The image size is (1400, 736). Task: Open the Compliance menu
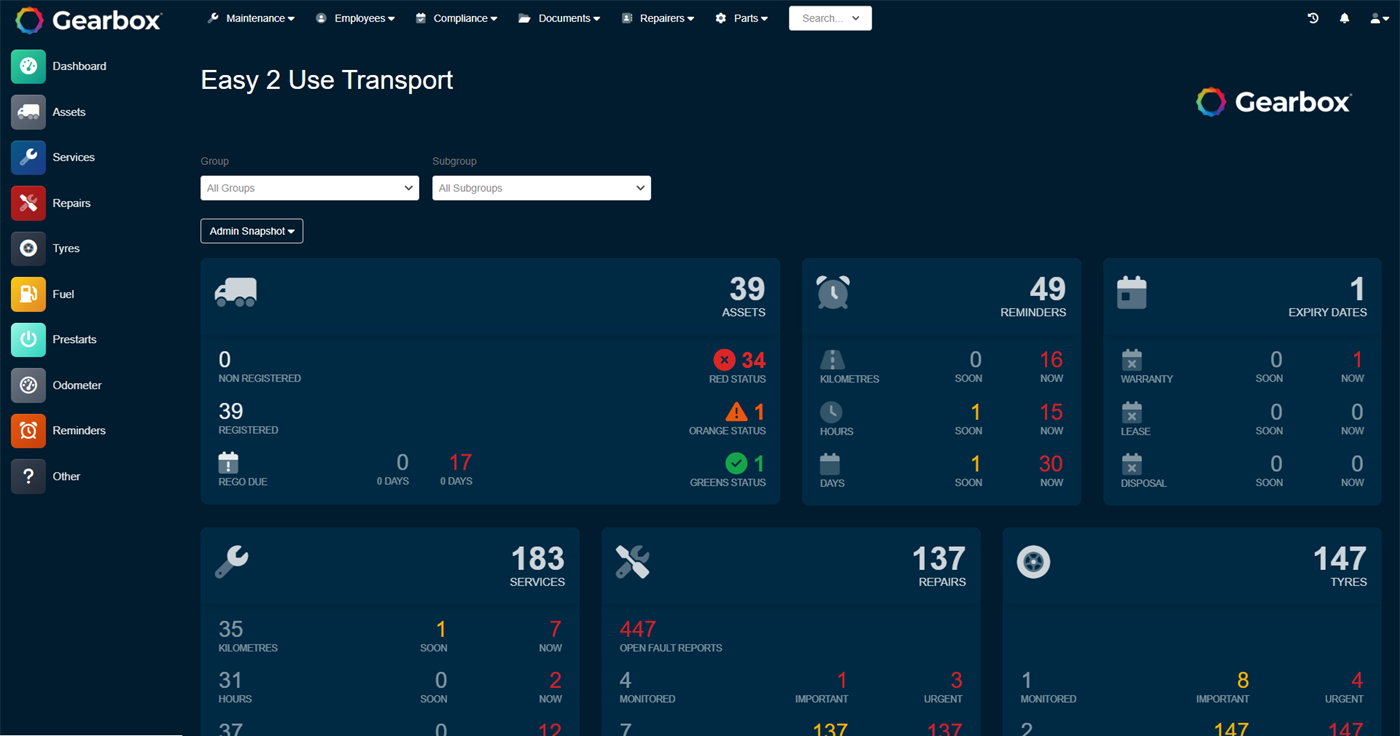456,18
